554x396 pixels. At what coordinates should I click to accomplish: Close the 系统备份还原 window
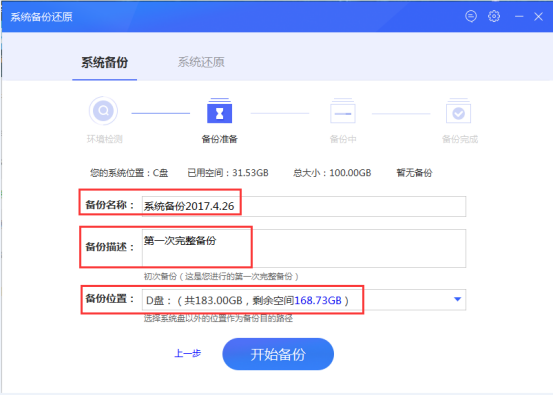[538, 16]
